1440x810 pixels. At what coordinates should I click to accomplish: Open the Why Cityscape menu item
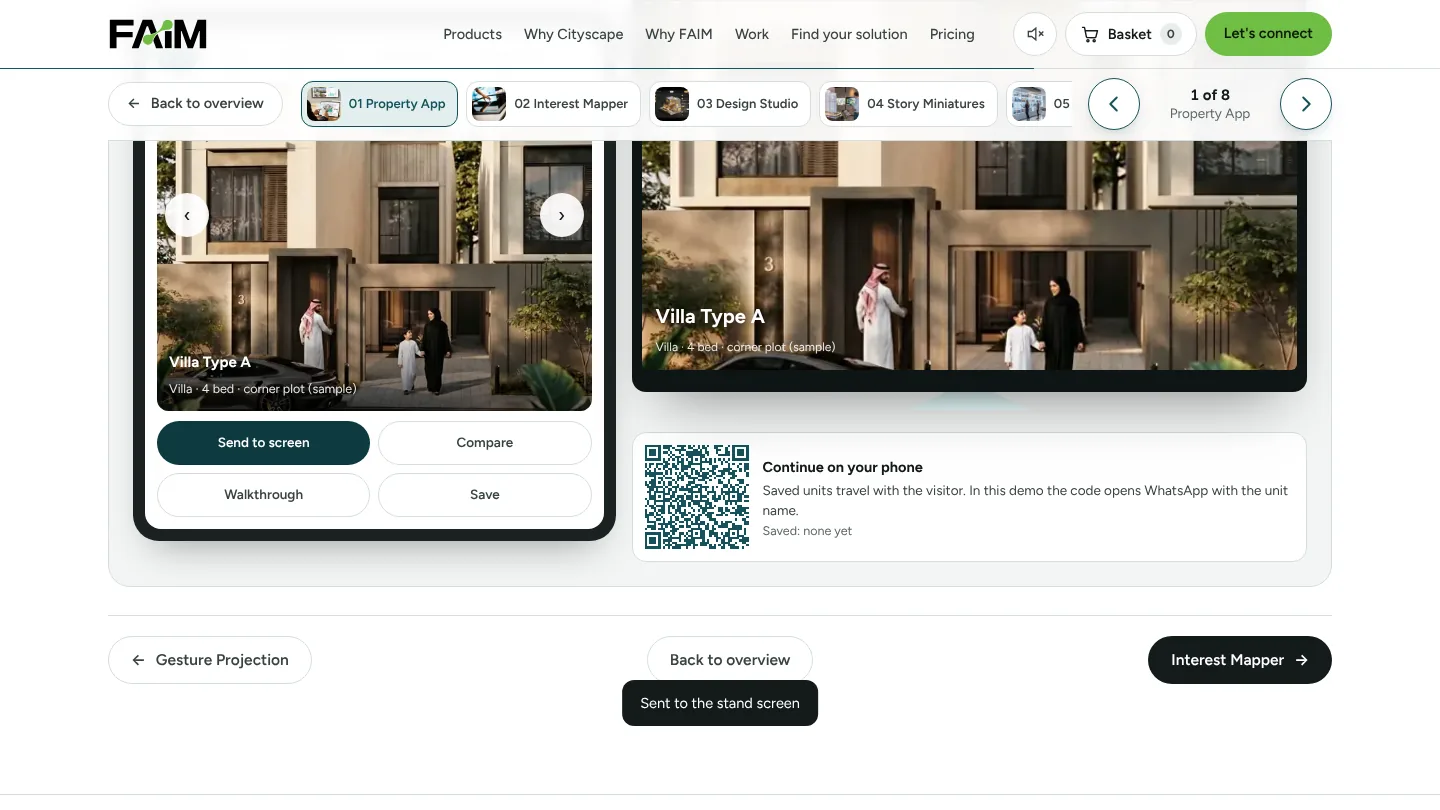click(x=573, y=34)
